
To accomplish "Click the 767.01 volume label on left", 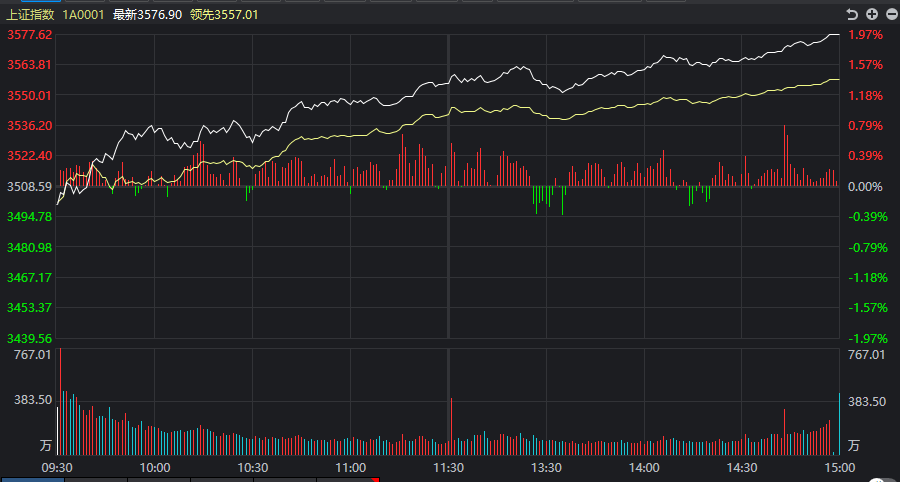I will (29, 355).
